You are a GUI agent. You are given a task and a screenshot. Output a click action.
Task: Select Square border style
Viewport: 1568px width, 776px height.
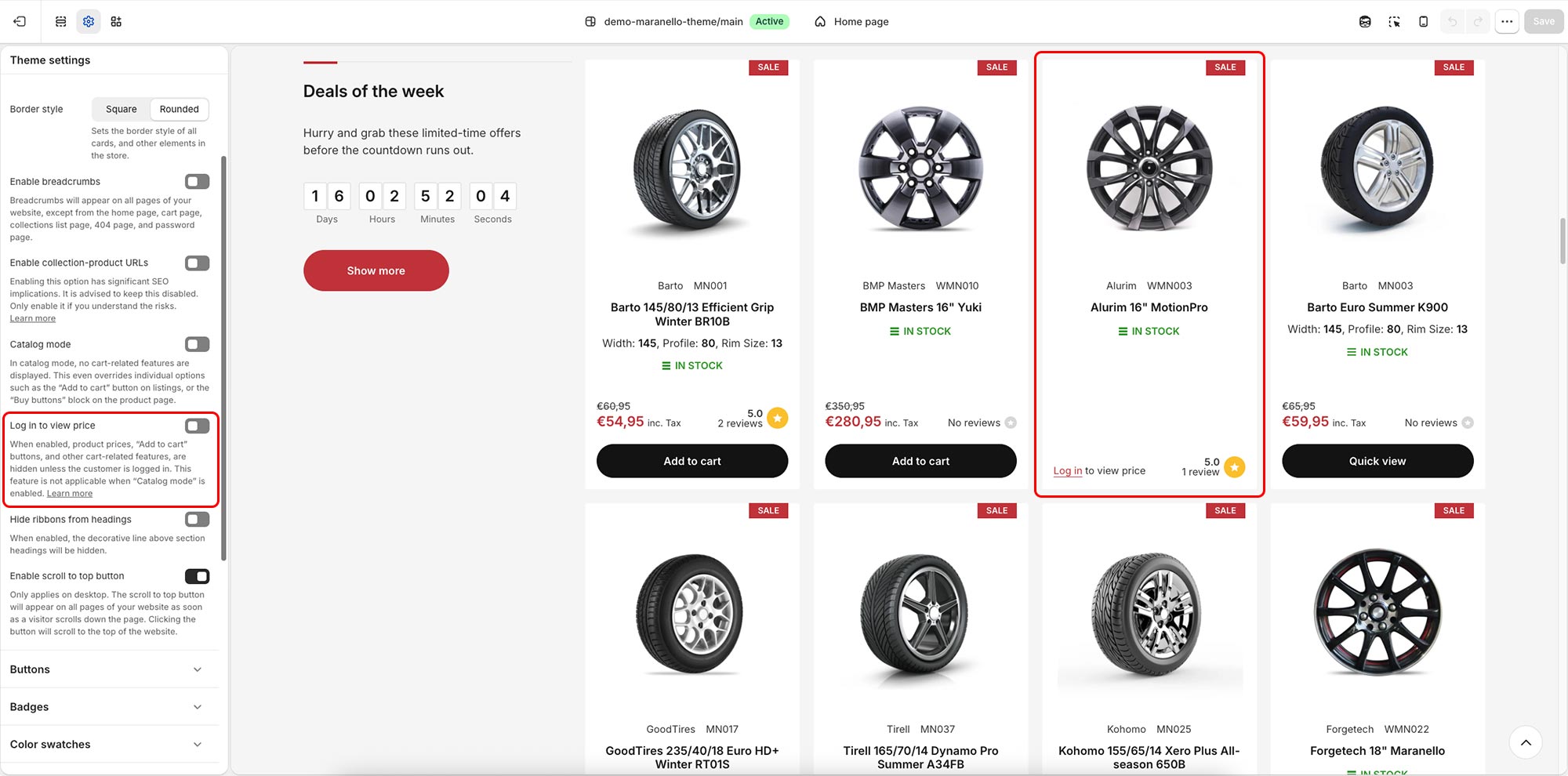pyautogui.click(x=122, y=109)
